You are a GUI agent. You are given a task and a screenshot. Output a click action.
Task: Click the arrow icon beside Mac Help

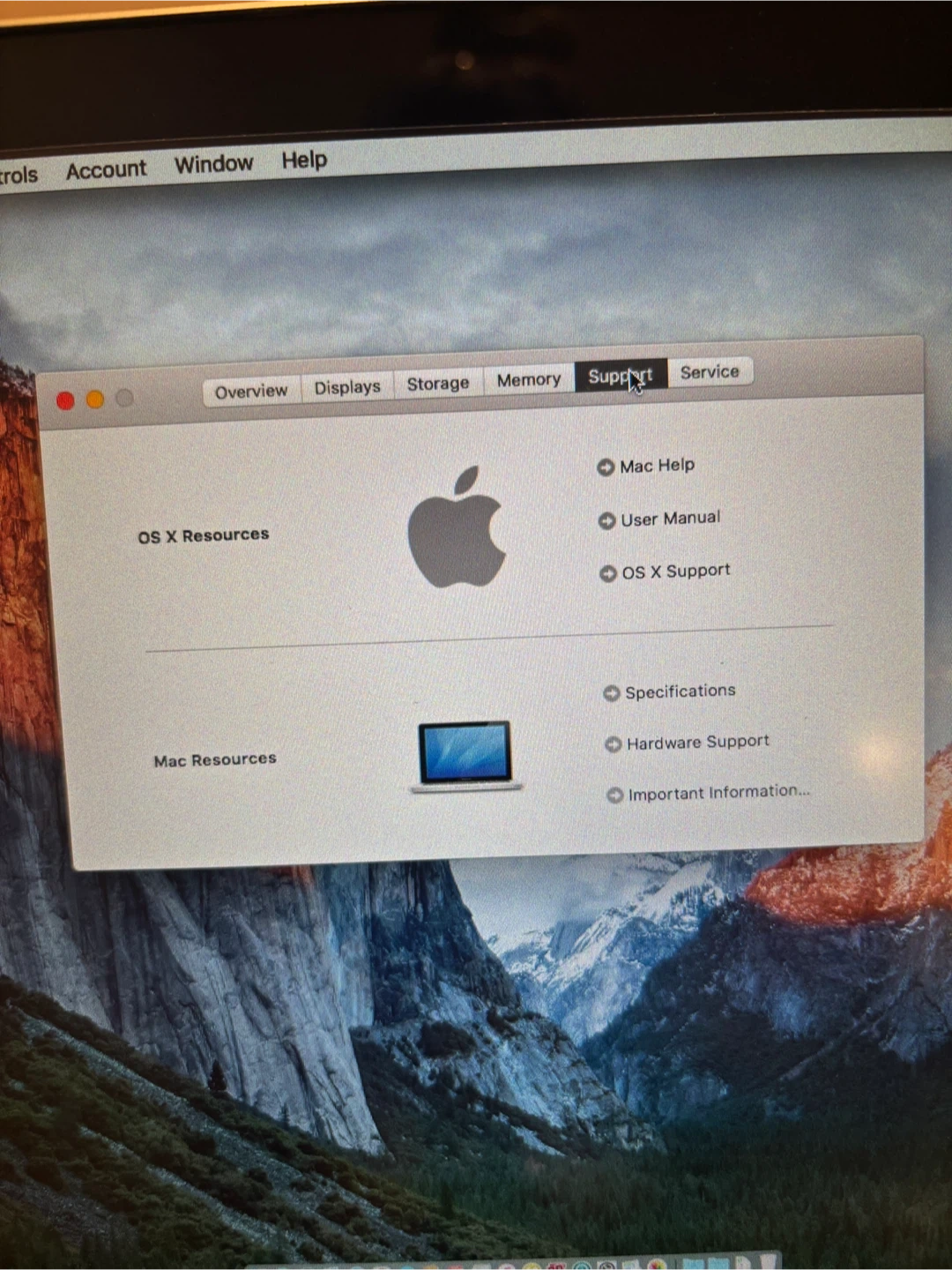(x=606, y=467)
